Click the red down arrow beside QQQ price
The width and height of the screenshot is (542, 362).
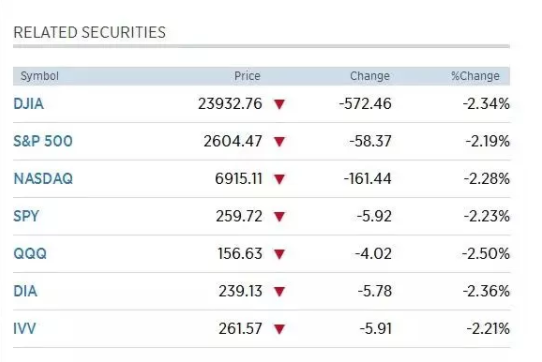coord(279,254)
